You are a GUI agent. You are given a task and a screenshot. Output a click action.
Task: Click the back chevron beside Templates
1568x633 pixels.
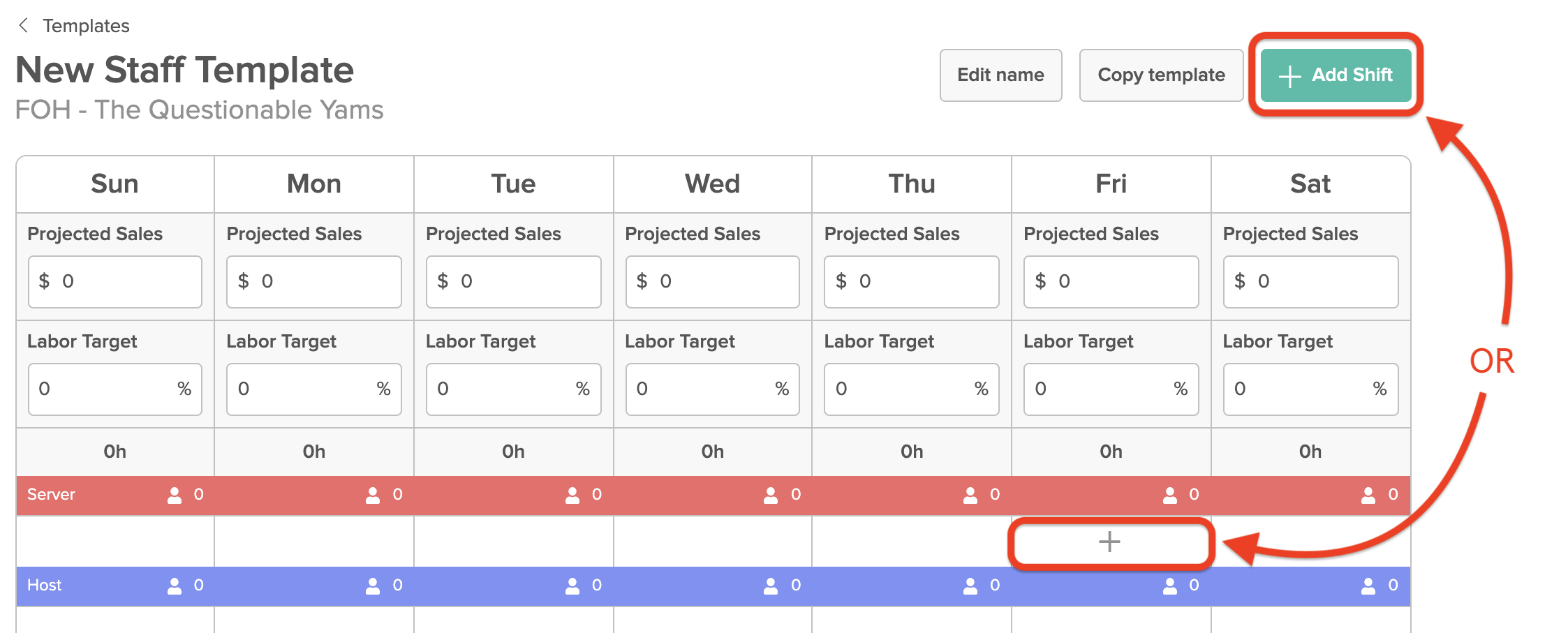pyautogui.click(x=24, y=26)
